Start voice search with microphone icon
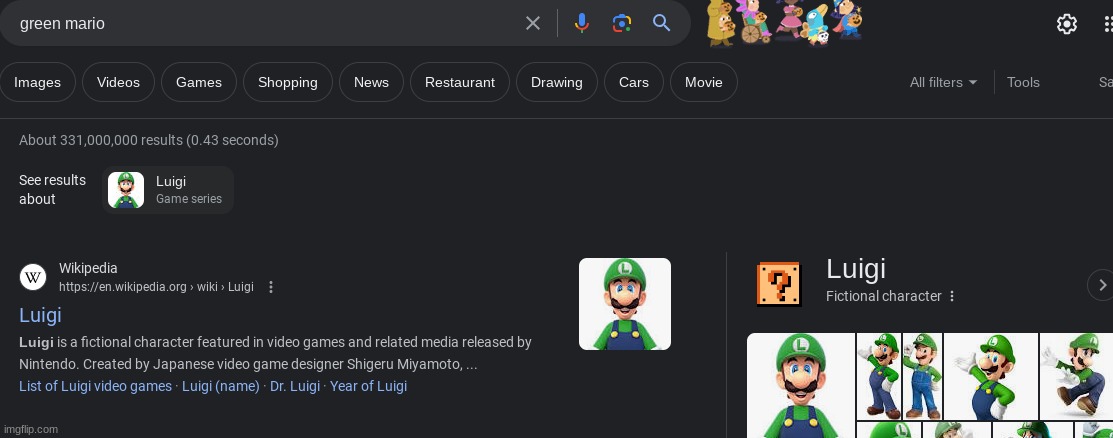This screenshot has height=438, width=1113. (x=581, y=23)
